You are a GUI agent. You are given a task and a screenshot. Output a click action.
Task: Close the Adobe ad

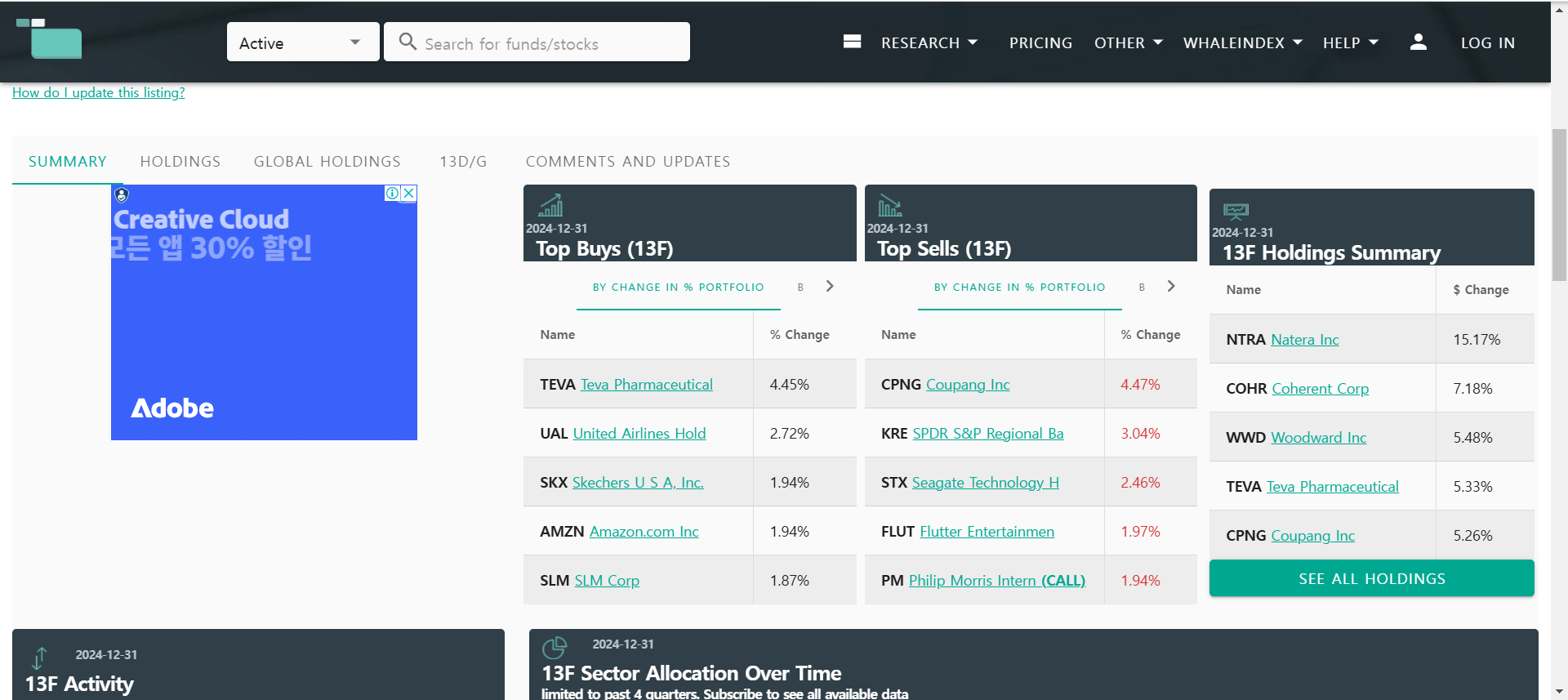point(409,194)
